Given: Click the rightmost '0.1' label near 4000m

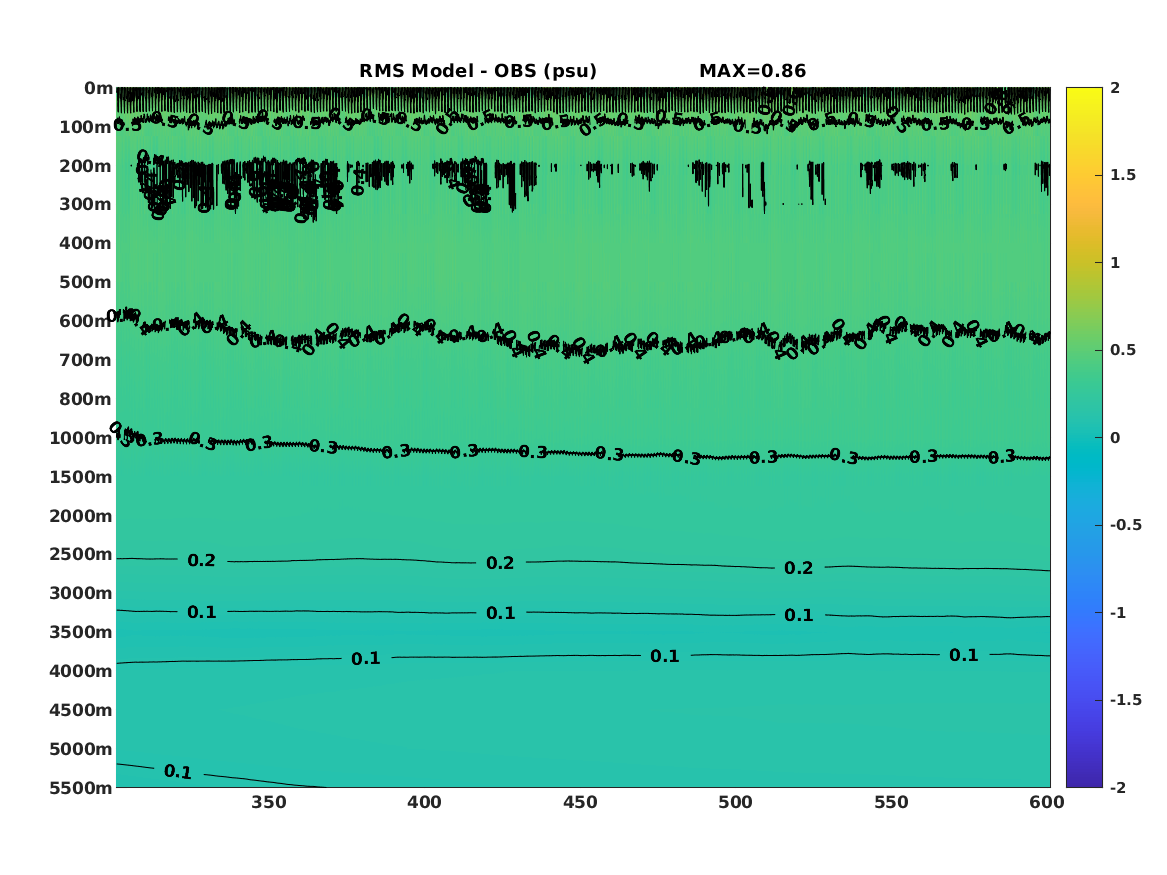Looking at the screenshot, I should tap(963, 656).
